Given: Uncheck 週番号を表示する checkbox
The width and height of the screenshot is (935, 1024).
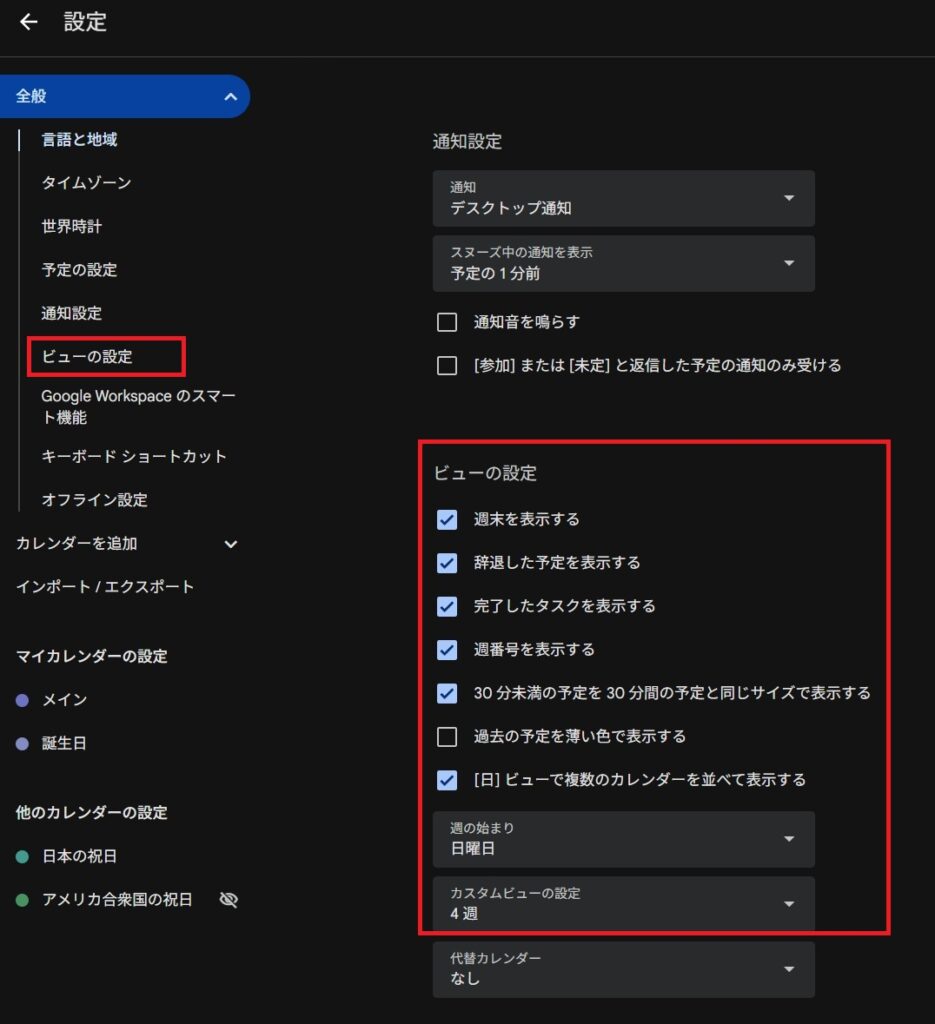Looking at the screenshot, I should pyautogui.click(x=447, y=650).
